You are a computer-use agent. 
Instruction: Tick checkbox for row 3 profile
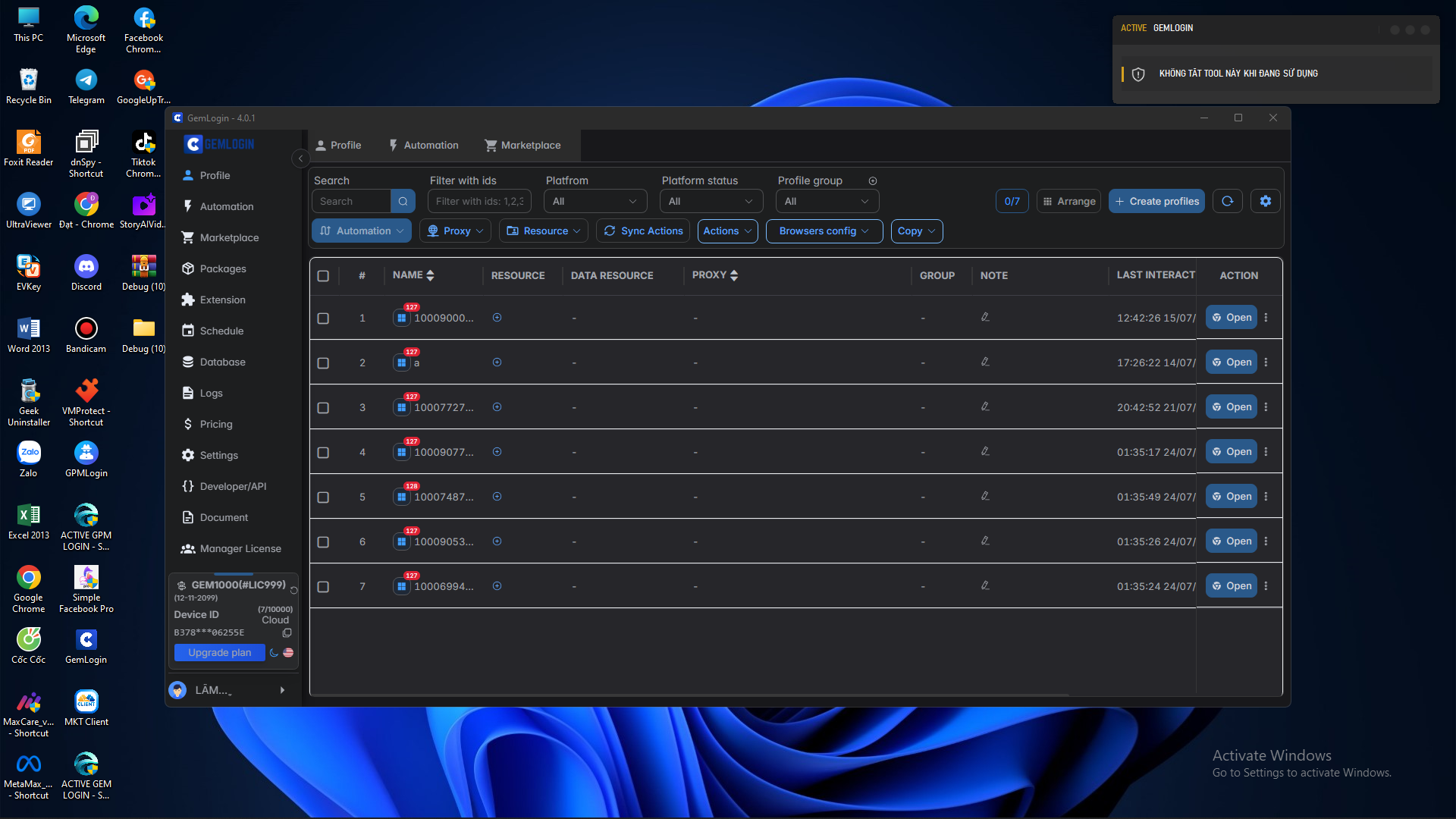pyautogui.click(x=323, y=408)
